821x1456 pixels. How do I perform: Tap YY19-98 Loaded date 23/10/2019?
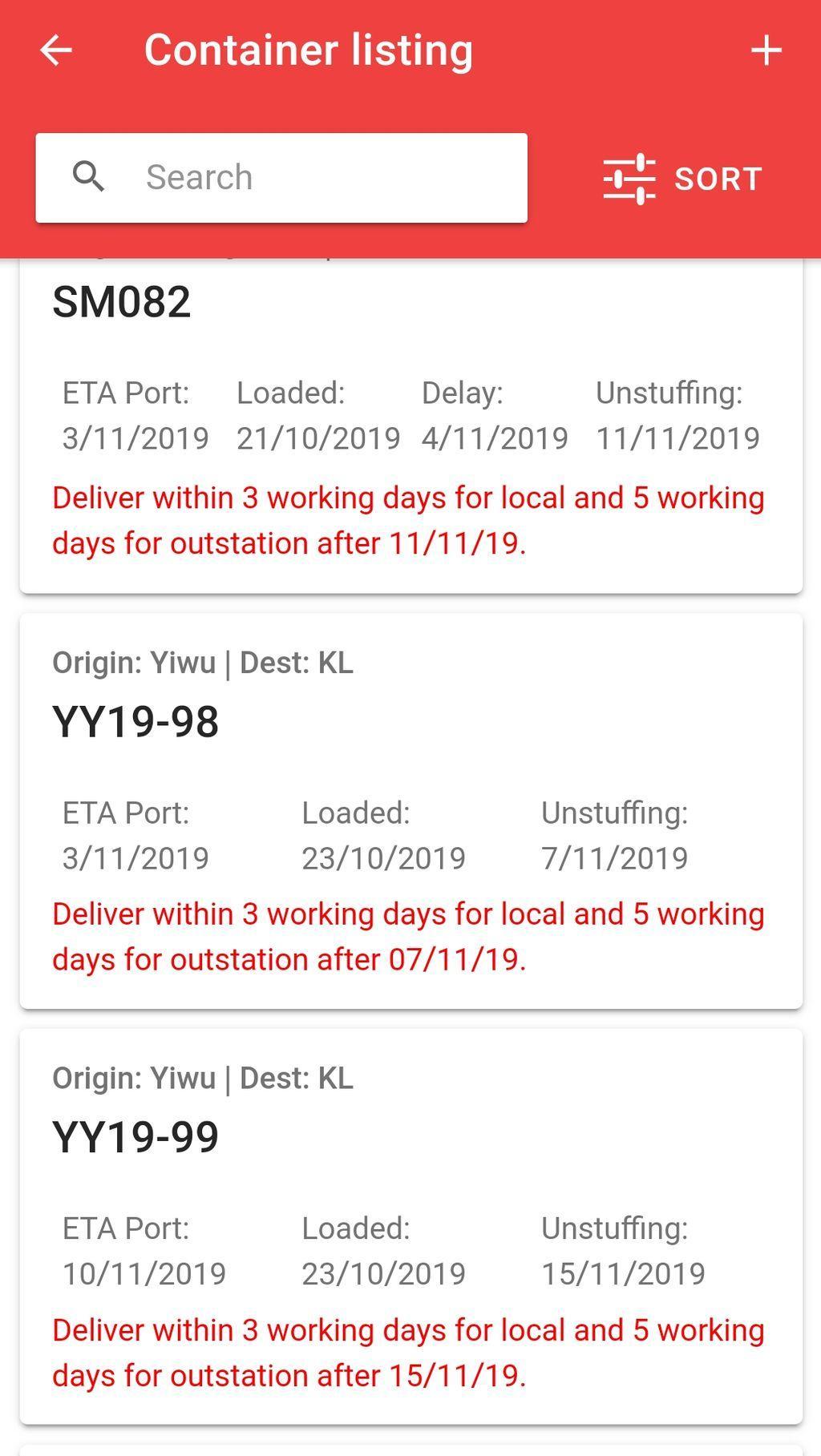383,858
